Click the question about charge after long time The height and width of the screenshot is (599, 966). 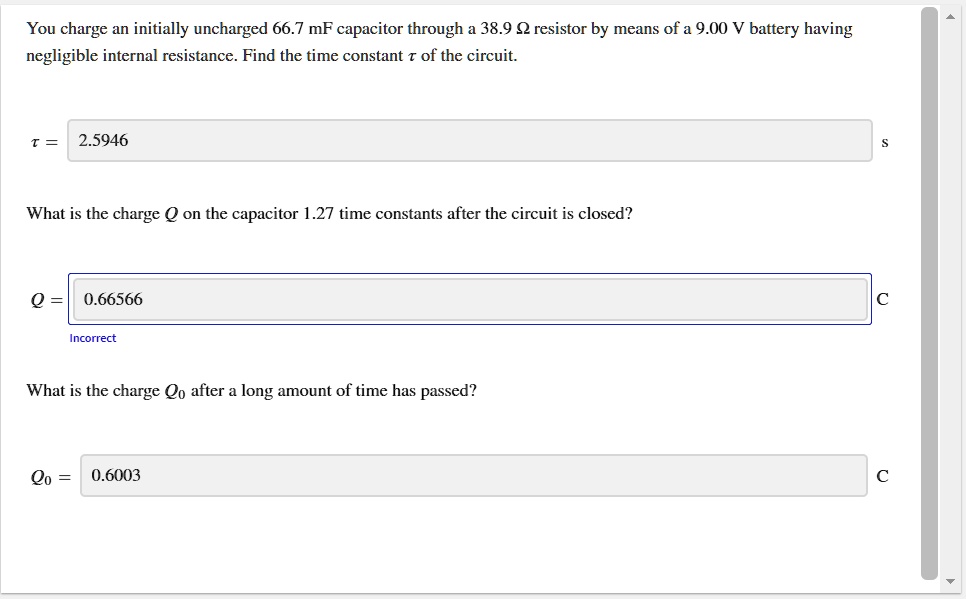251,390
